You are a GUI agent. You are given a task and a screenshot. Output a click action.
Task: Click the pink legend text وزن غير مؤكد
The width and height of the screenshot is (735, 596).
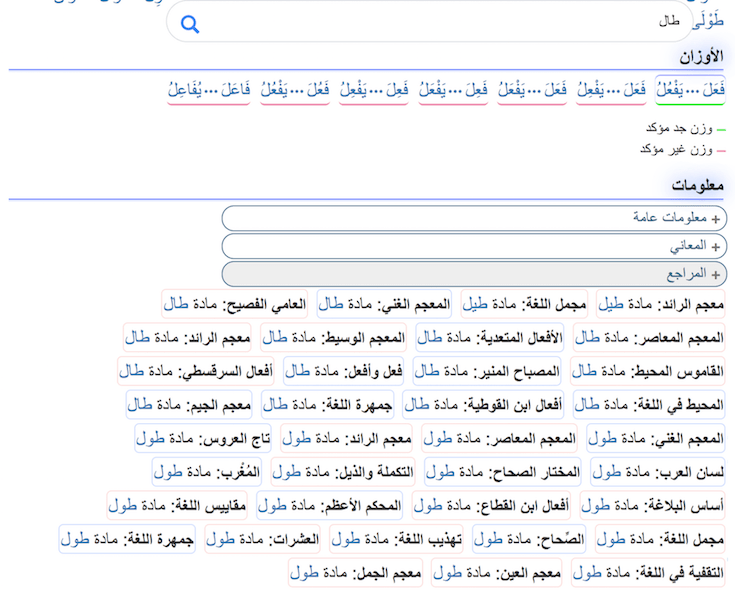pos(676,149)
